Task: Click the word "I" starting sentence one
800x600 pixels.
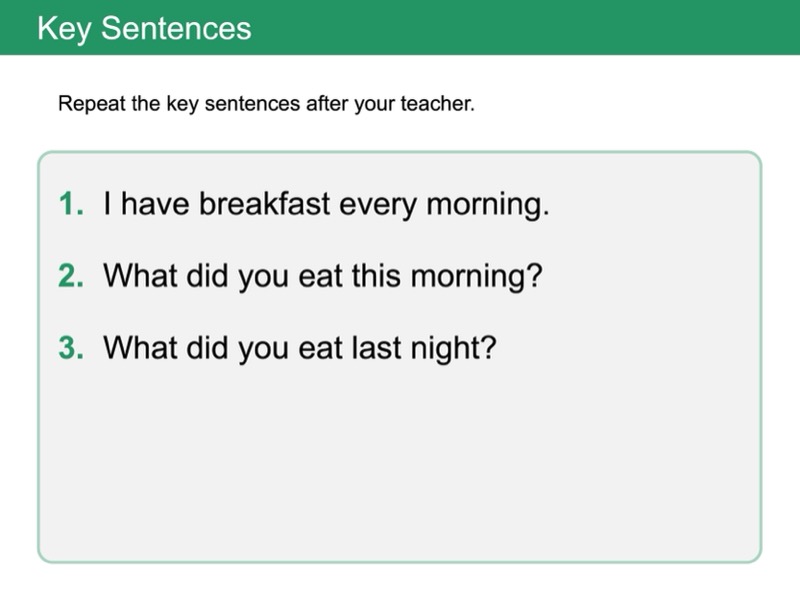Action: [107, 205]
